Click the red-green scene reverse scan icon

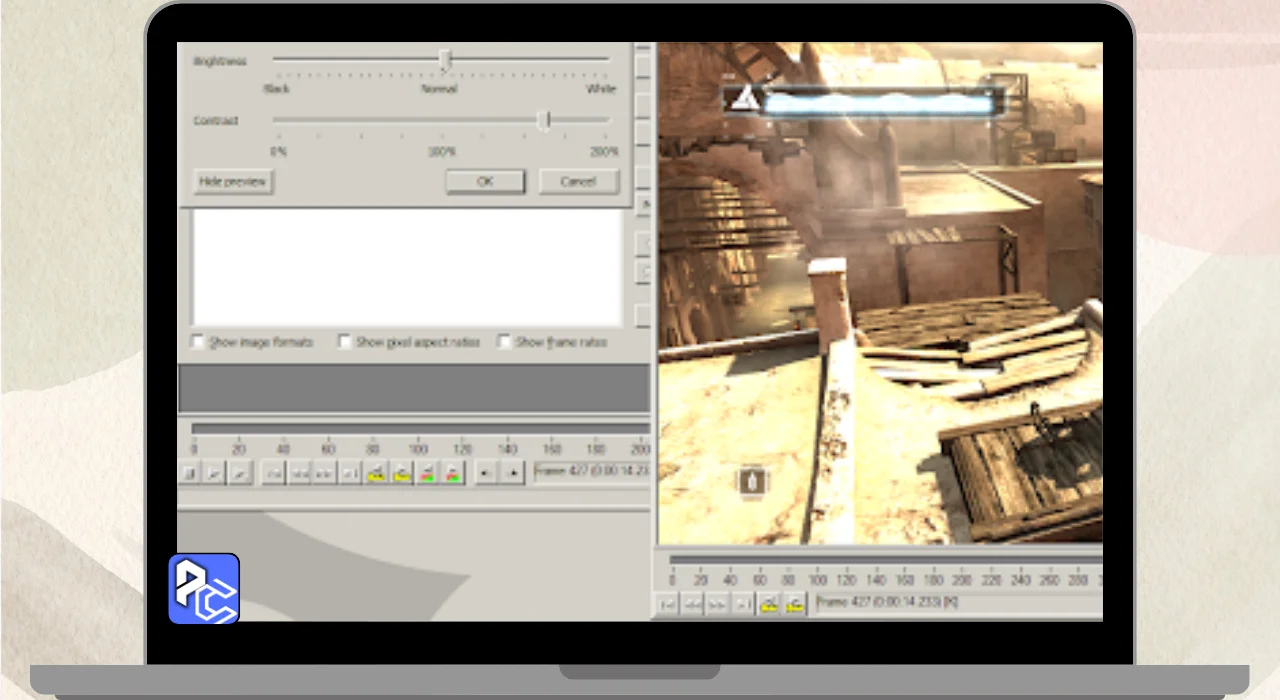(427, 473)
